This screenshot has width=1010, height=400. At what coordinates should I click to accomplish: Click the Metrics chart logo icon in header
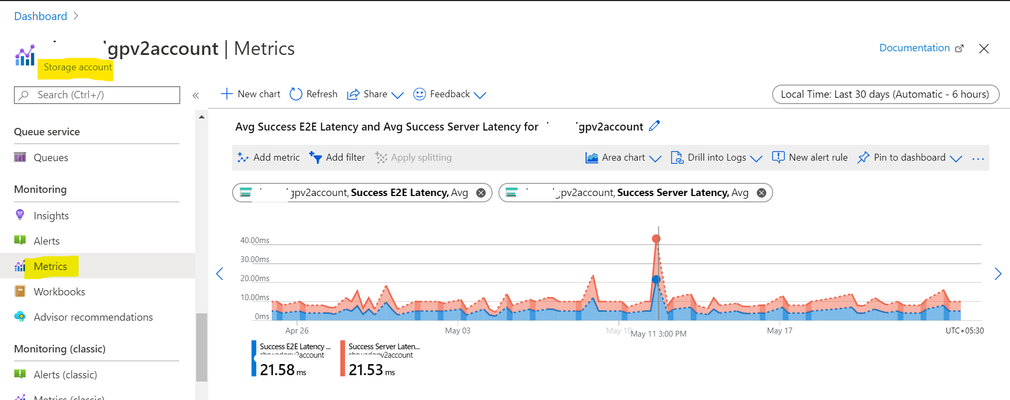(25, 56)
